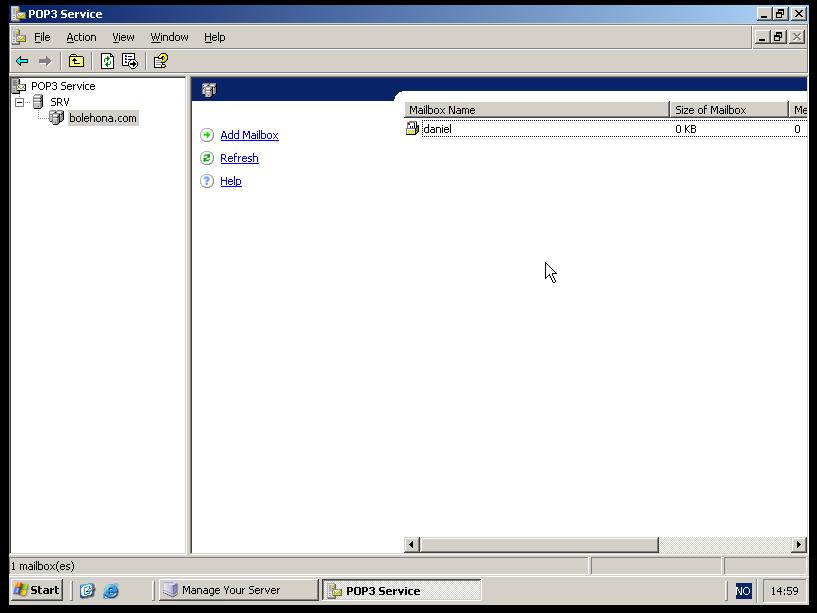Click the horizontal scrollbar thumb
The height and width of the screenshot is (613, 817).
539,545
